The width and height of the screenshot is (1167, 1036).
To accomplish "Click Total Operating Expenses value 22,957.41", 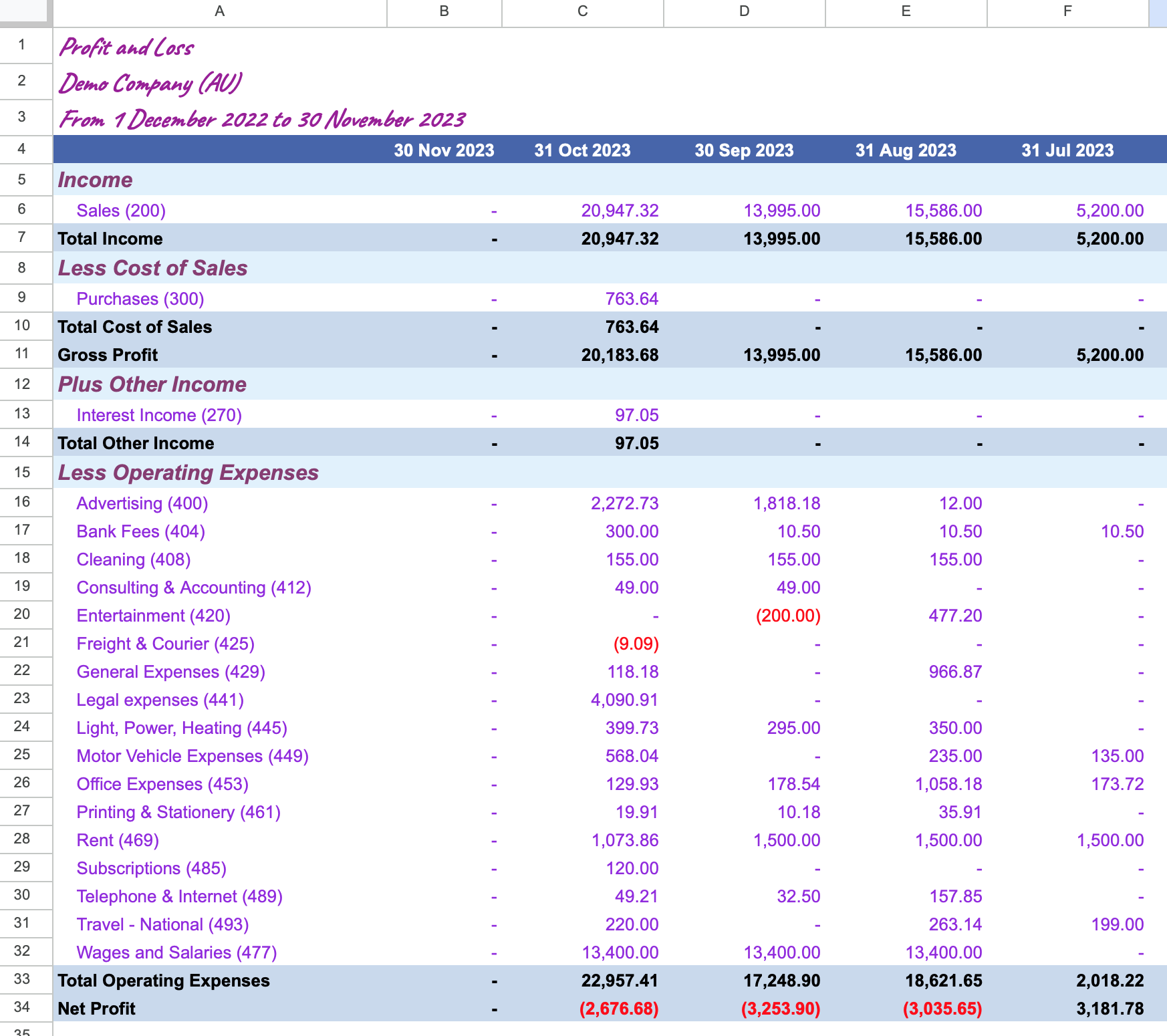I will tap(620, 981).
